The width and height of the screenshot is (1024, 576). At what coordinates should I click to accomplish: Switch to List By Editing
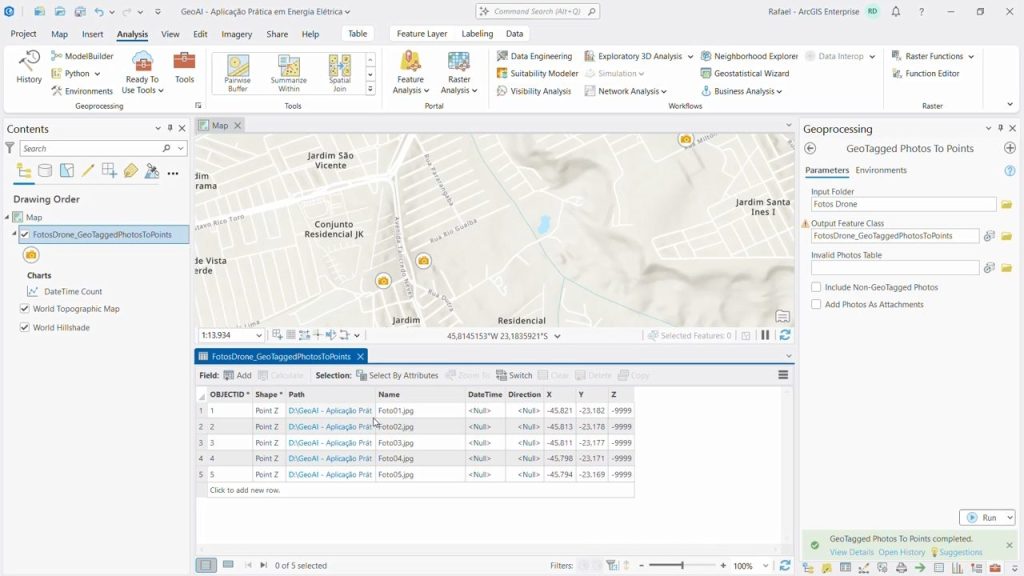(88, 171)
